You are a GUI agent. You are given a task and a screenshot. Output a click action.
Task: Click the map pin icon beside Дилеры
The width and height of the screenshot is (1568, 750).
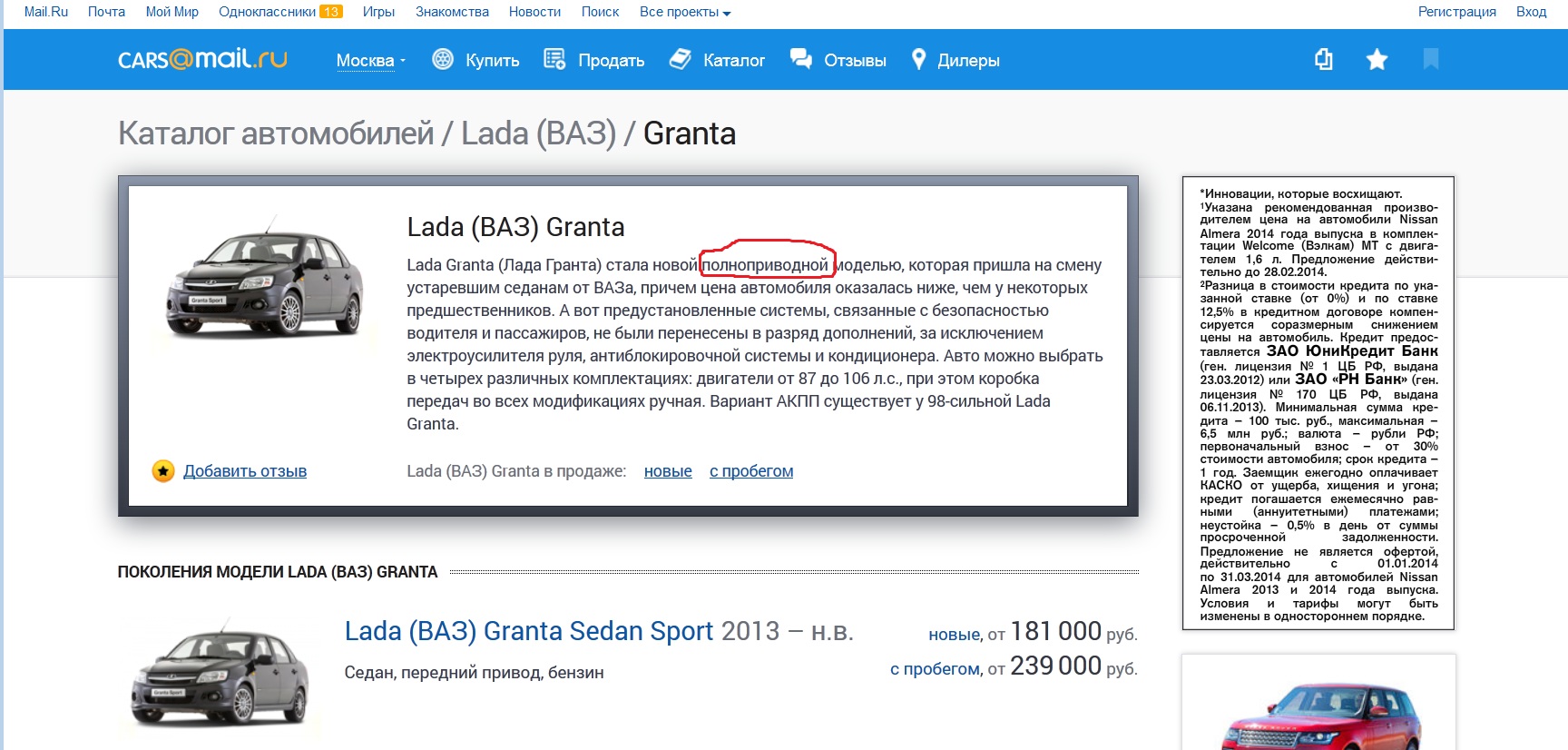click(x=918, y=59)
